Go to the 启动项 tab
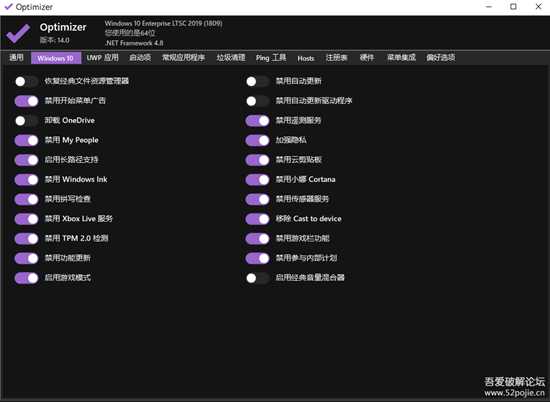The width and height of the screenshot is (550, 402). 140,58
